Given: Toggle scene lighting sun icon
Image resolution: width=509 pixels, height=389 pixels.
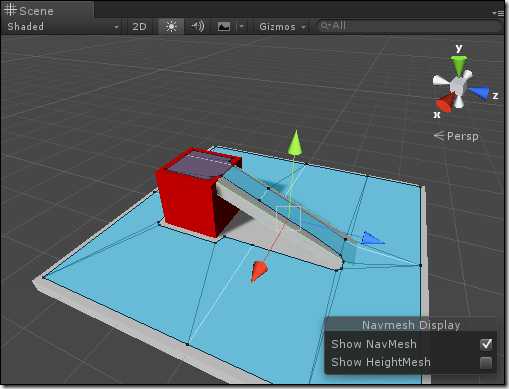Looking at the screenshot, I should tap(171, 26).
